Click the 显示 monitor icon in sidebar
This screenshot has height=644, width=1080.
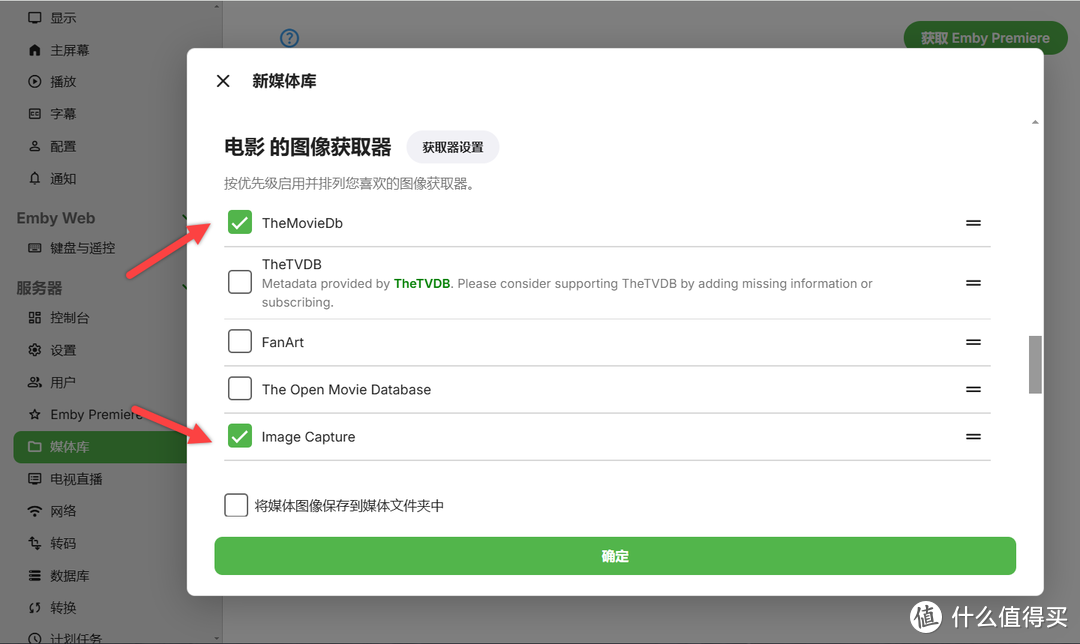point(34,18)
